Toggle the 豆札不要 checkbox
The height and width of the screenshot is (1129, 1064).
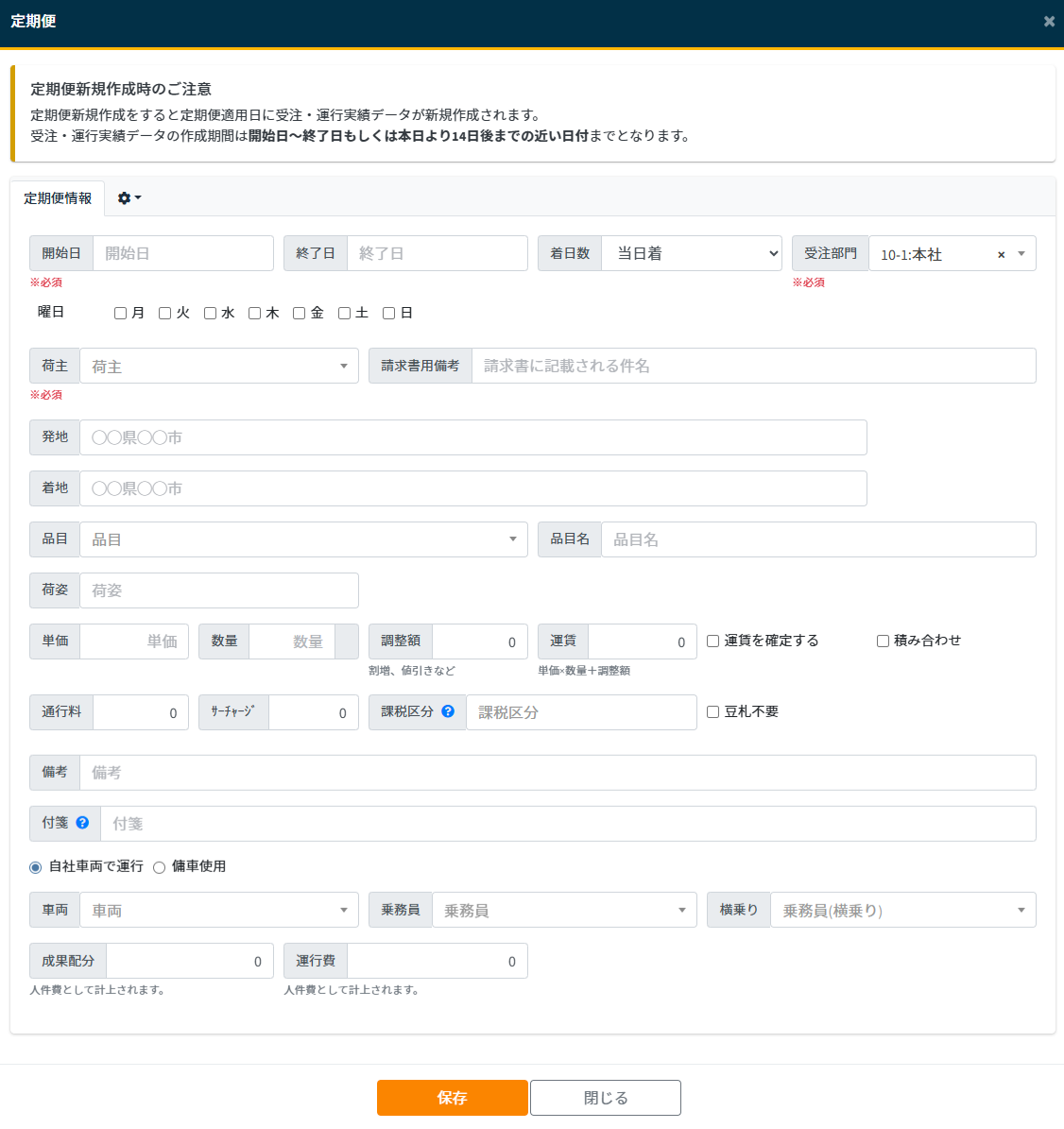713,711
